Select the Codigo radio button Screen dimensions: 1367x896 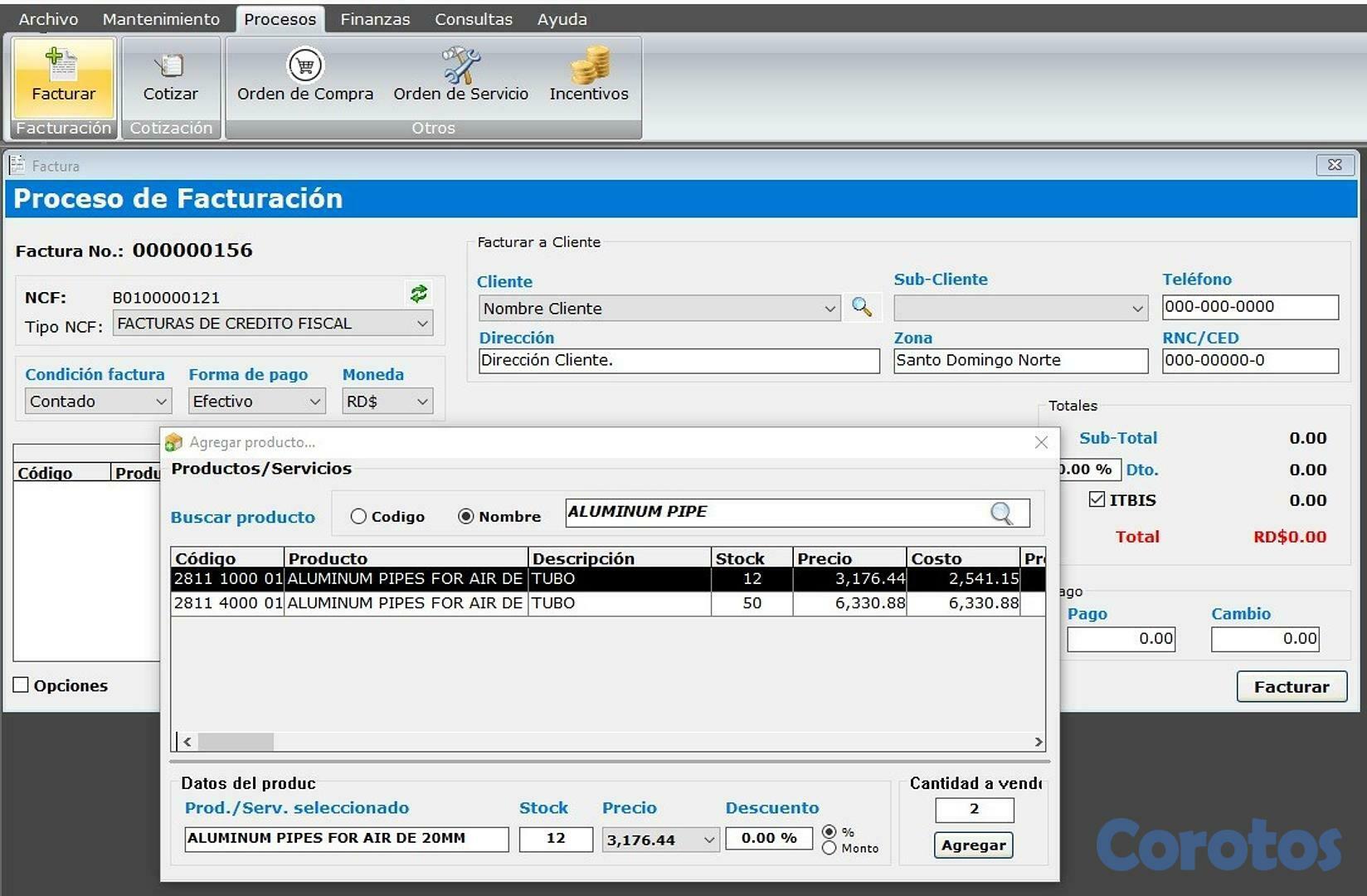click(x=358, y=516)
